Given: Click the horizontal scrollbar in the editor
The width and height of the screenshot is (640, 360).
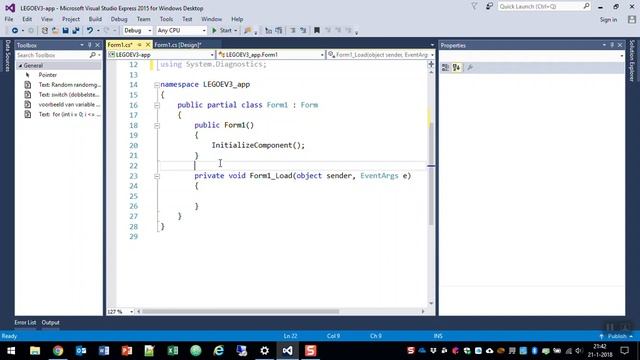Looking at the screenshot, I should pos(240,311).
